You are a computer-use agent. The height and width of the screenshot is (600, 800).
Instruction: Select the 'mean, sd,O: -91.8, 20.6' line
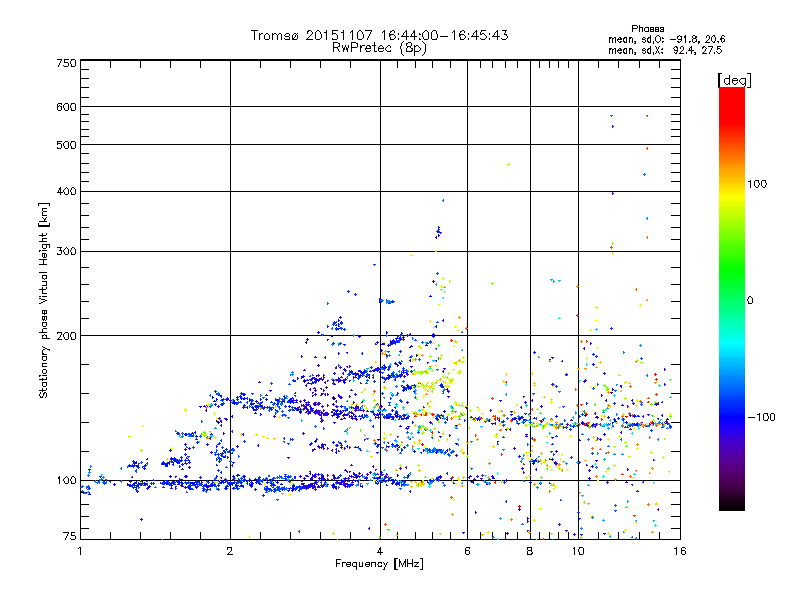click(x=666, y=39)
